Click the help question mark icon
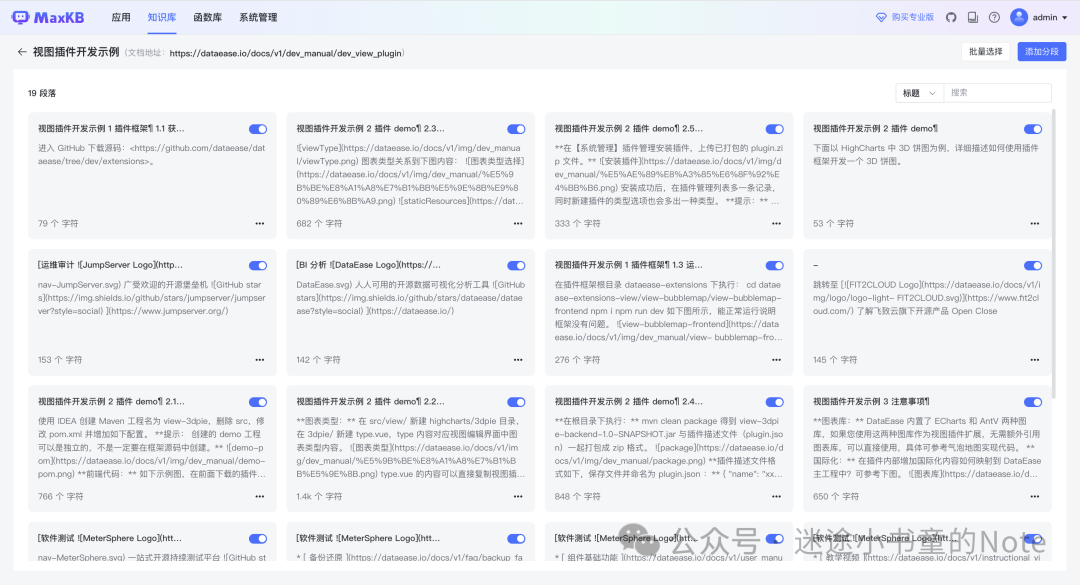 [x=994, y=17]
